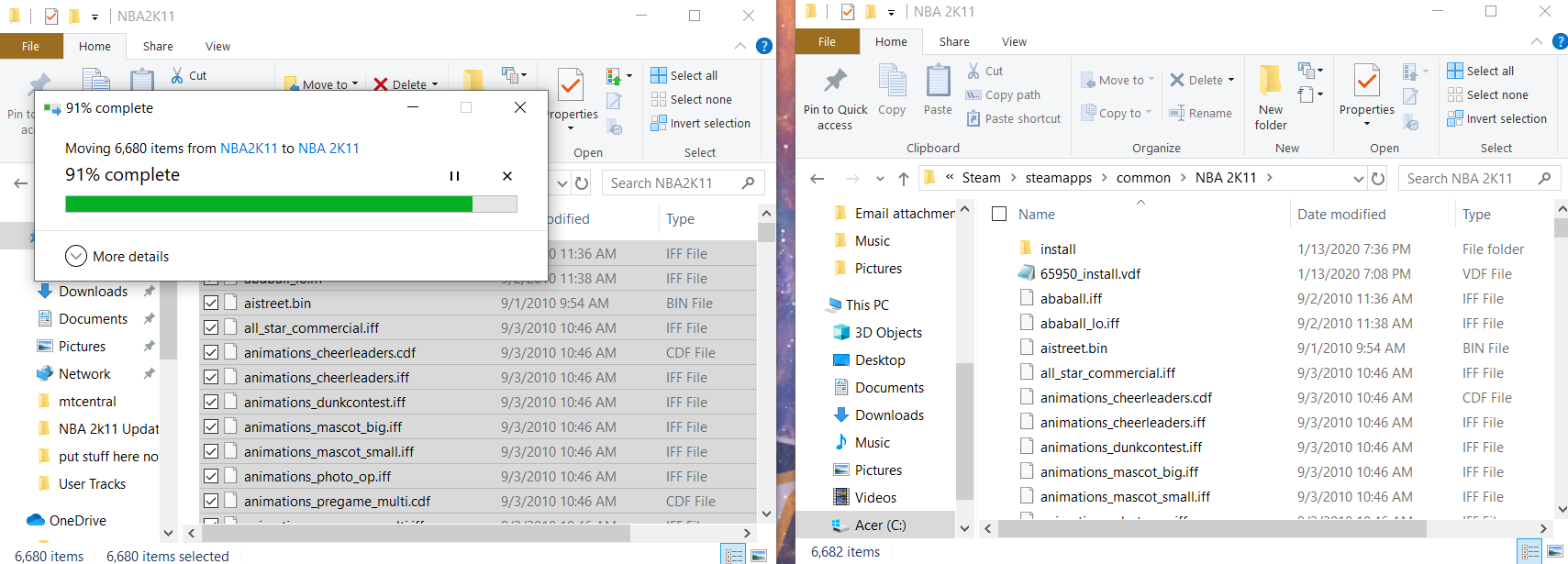
Task: Click Cut in the right window ribbon
Action: [985, 71]
